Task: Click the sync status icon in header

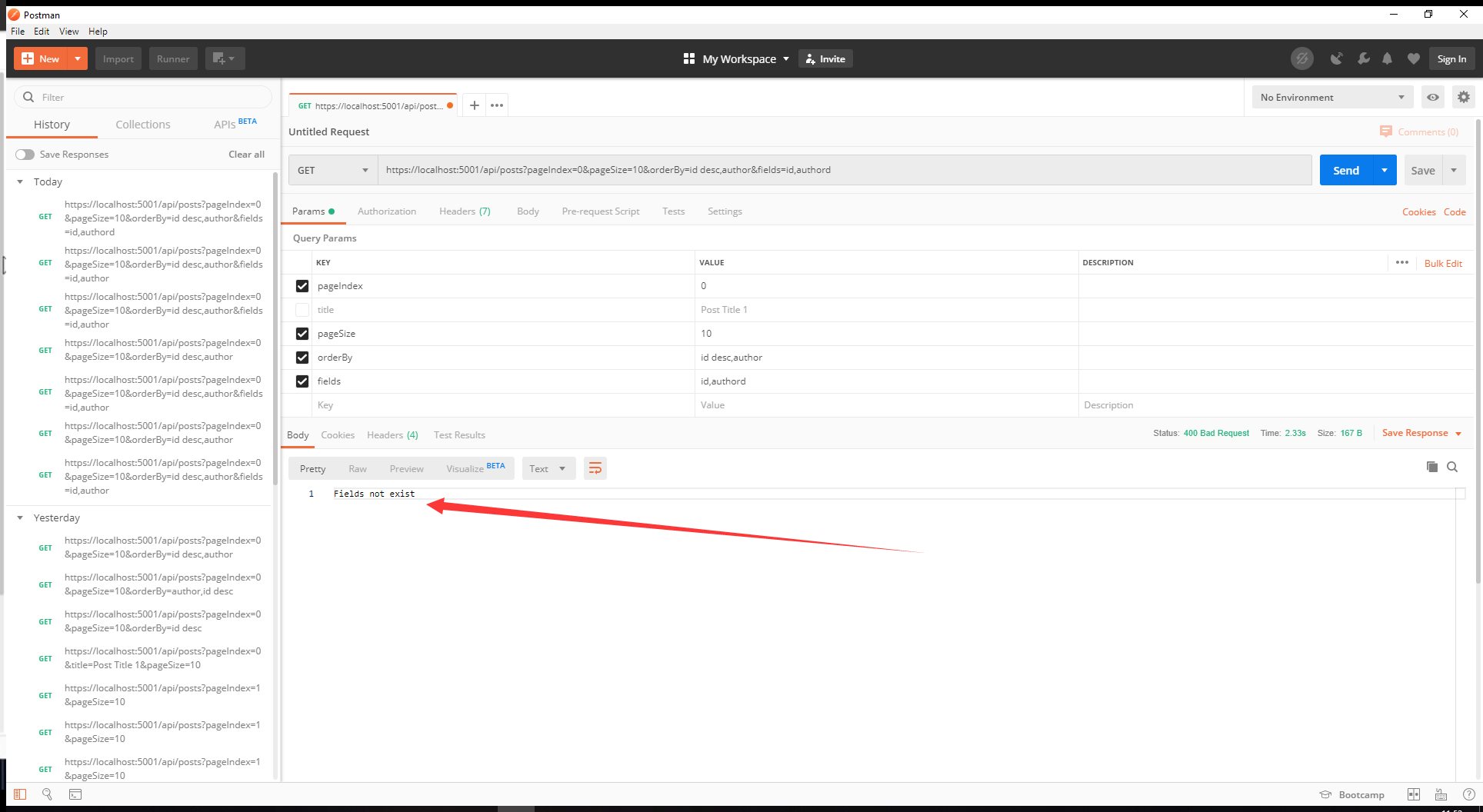Action: coord(1301,58)
